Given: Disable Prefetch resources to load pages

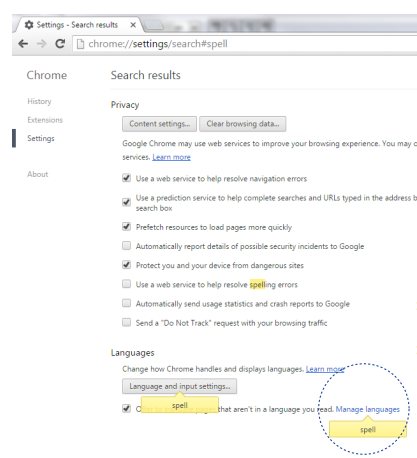Looking at the screenshot, I should pyautogui.click(x=126, y=227).
